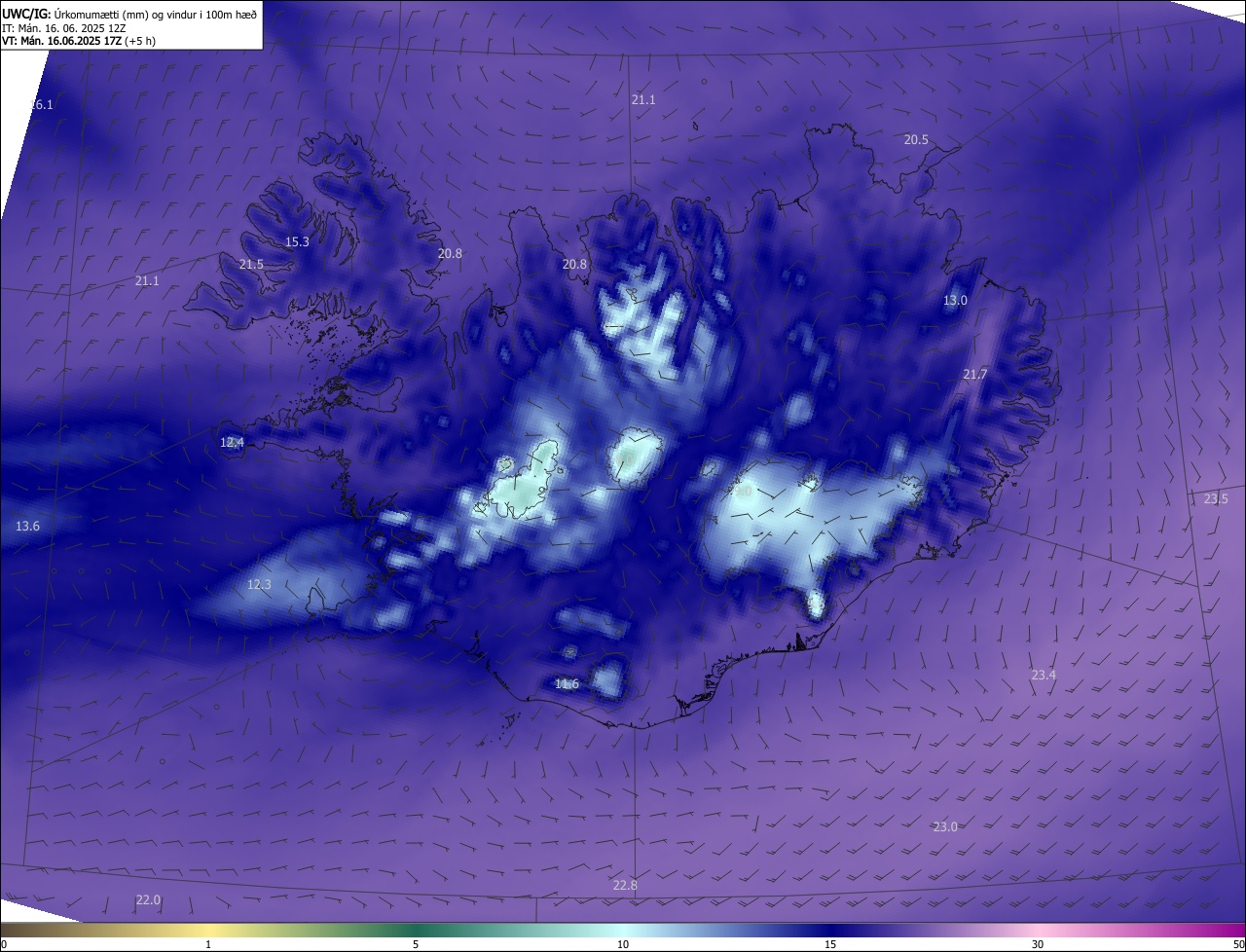
Task: Click the 21.5 value label
Action: [251, 265]
